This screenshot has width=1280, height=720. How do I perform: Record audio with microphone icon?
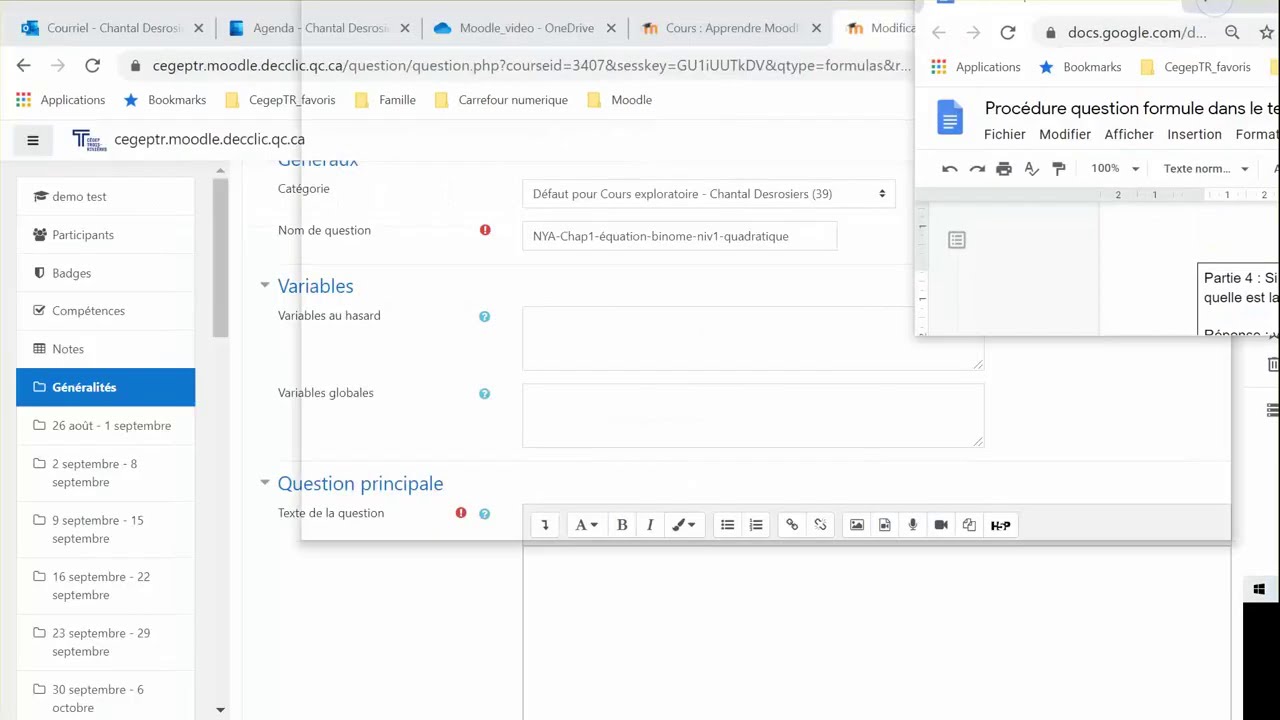click(913, 525)
